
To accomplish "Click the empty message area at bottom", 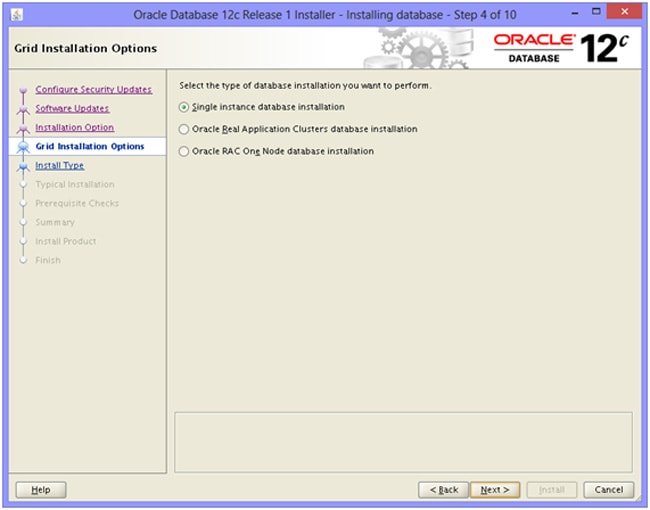I will pyautogui.click(x=403, y=442).
